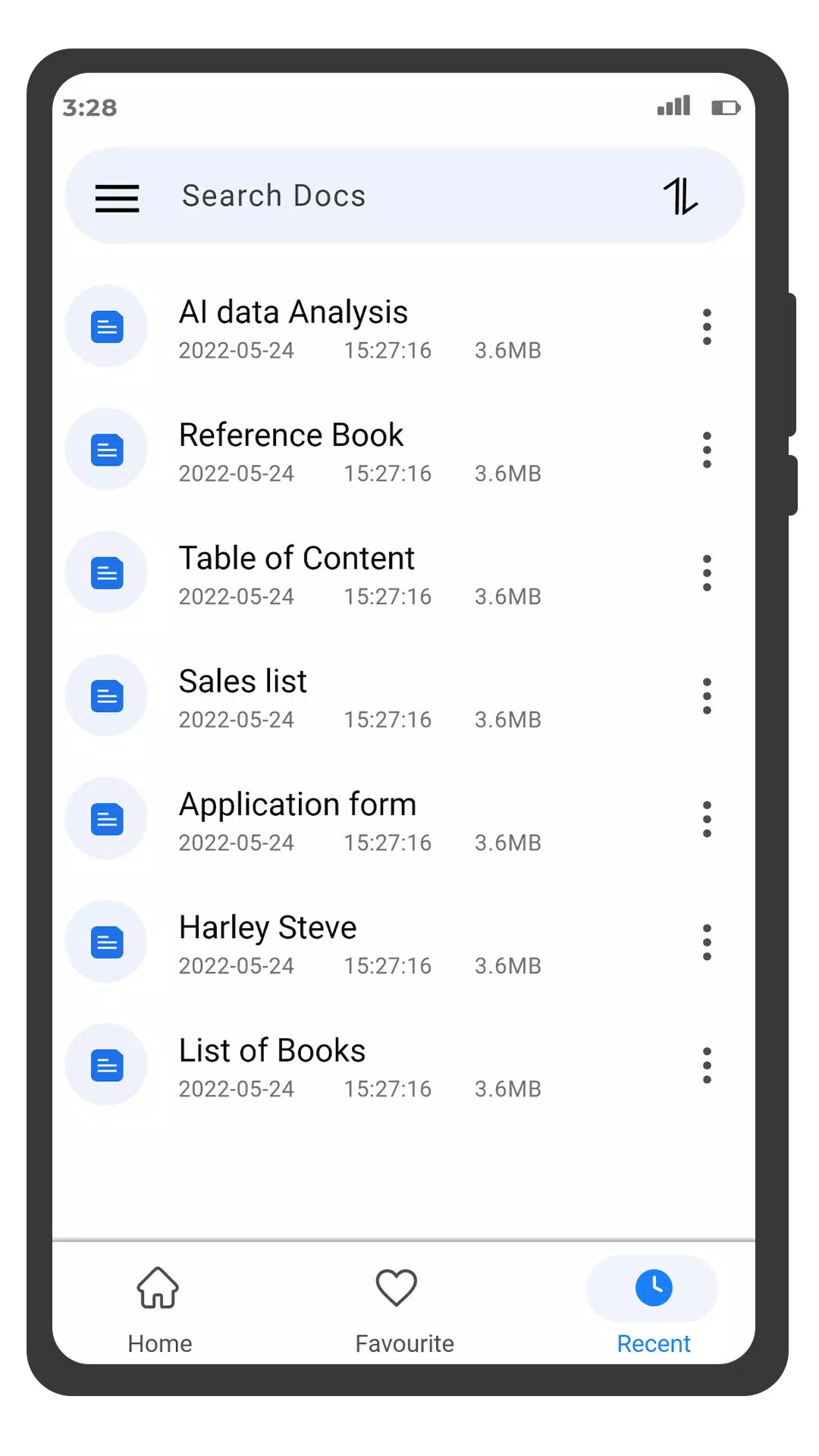This screenshot has height=1456, width=819.
Task: Open more options for Sales list
Action: (707, 696)
